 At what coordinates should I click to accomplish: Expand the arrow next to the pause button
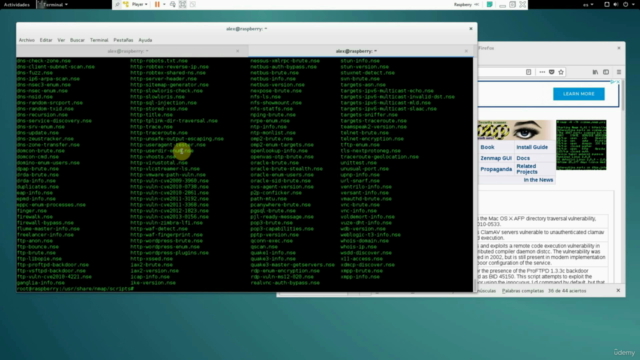coord(164,4)
